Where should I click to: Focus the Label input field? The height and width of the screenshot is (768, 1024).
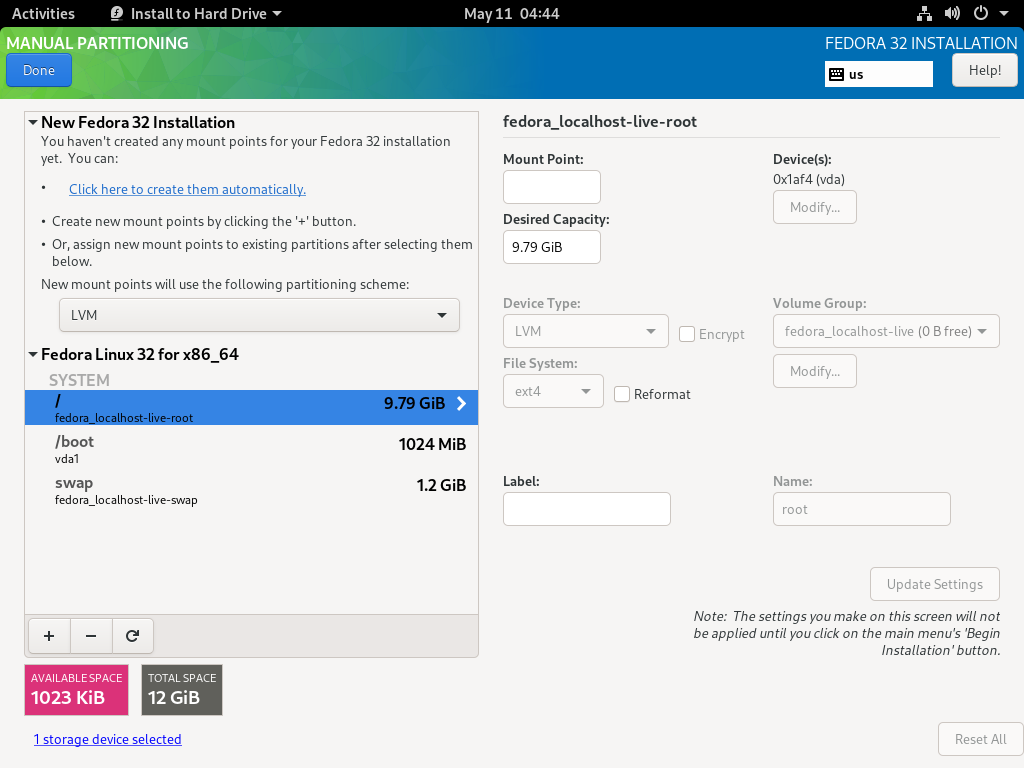[586, 509]
